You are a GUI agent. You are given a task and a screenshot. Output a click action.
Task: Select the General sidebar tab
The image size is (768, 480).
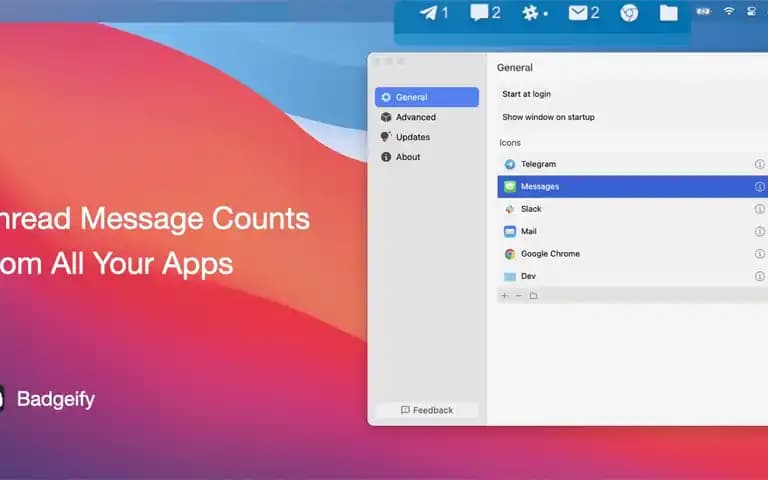click(427, 97)
